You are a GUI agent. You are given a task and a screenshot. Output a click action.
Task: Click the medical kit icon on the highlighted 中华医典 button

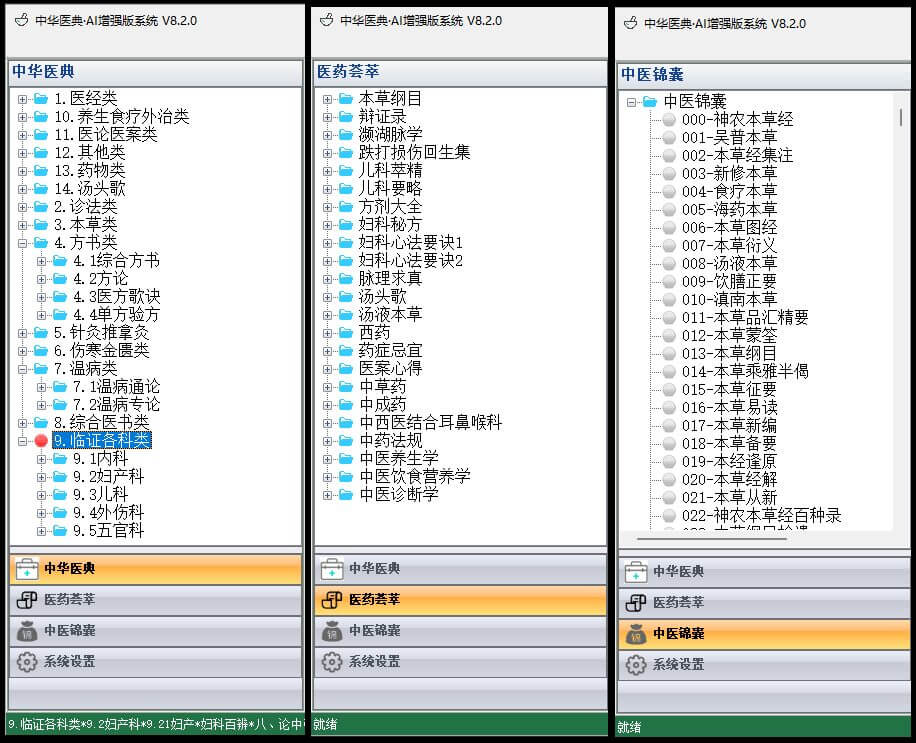pos(25,569)
